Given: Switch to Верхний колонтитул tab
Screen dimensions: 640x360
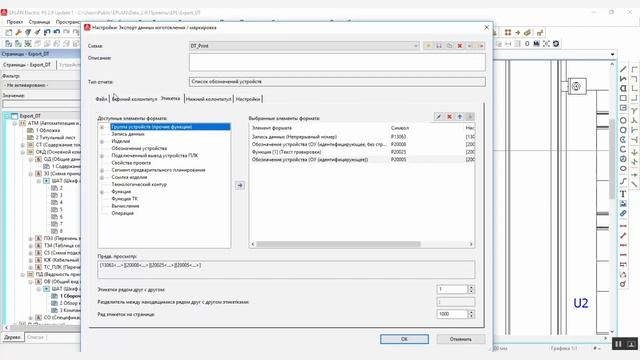Looking at the screenshot, I should point(135,99).
